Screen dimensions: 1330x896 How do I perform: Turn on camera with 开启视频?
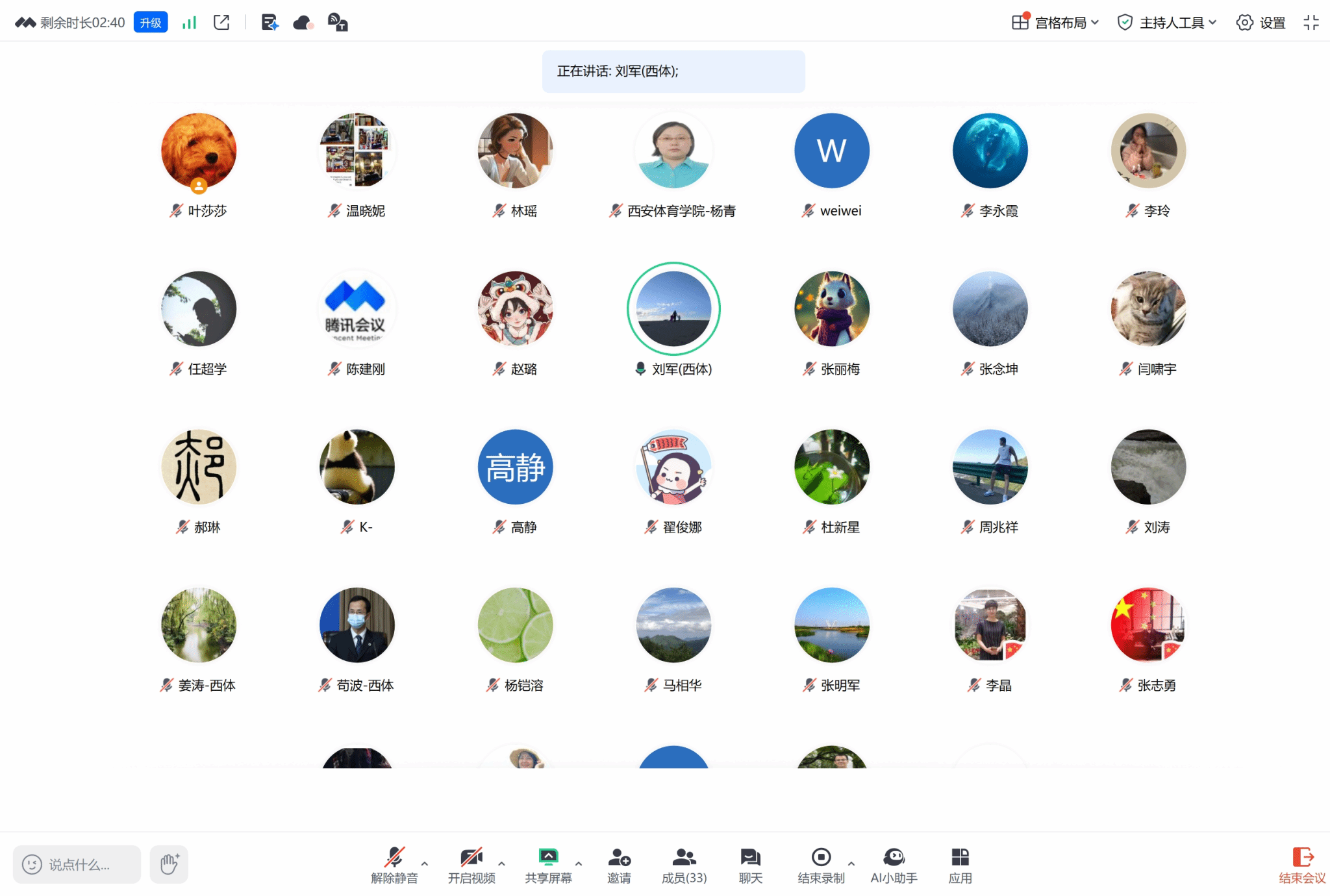471,865
